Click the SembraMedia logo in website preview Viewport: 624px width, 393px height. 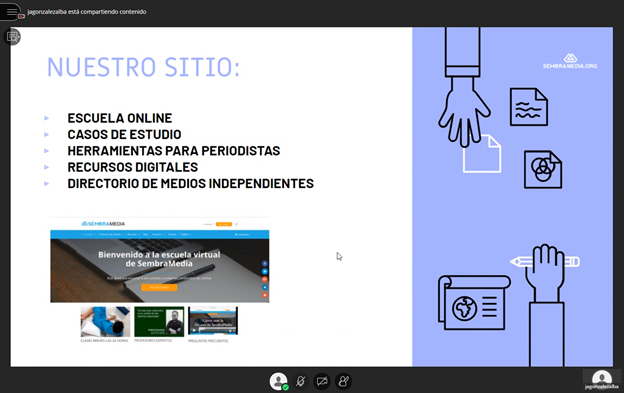[x=103, y=224]
